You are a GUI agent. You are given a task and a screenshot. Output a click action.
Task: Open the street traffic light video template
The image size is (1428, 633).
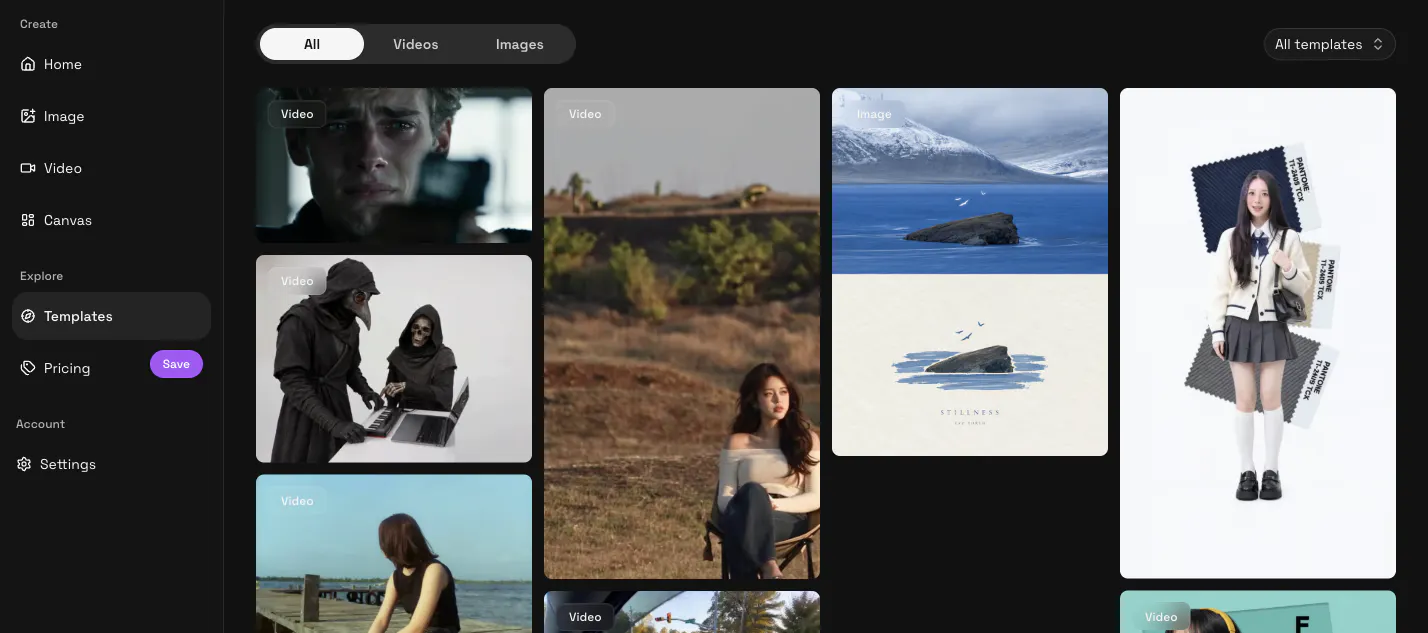[x=682, y=612]
